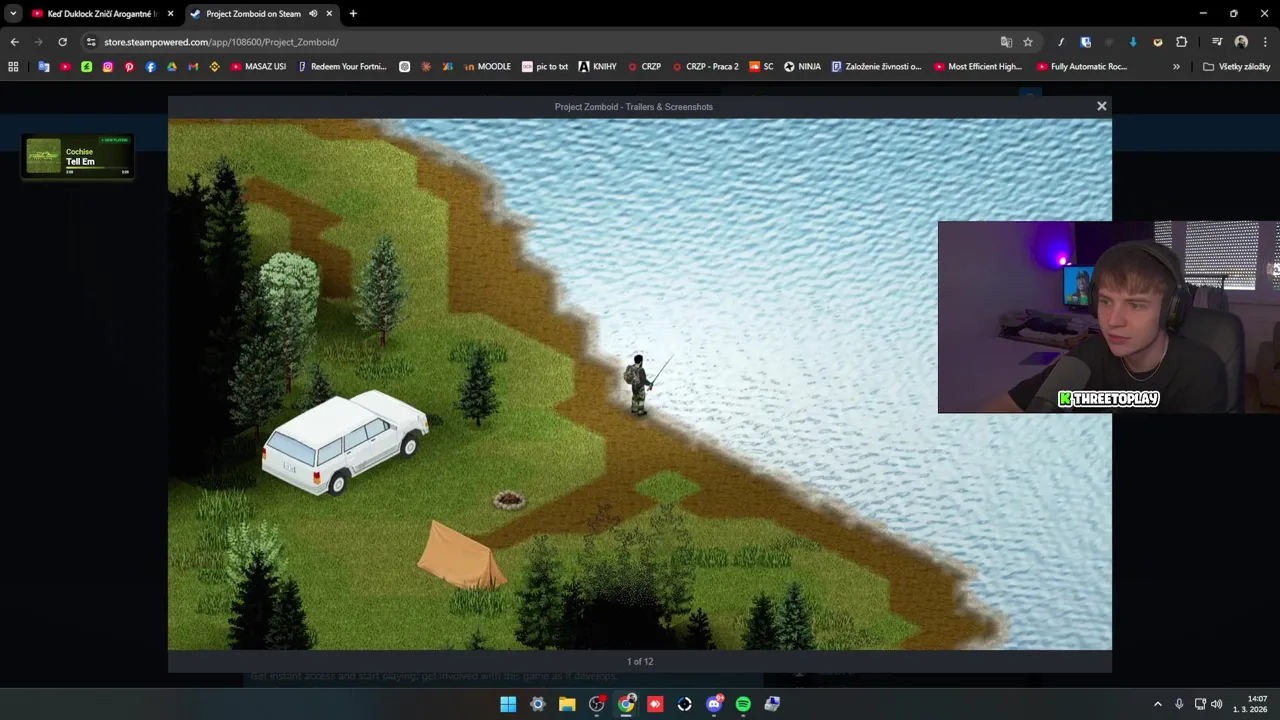Select the Project Zomboid on Steam tab
Image resolution: width=1280 pixels, height=720 pixels.
point(253,14)
